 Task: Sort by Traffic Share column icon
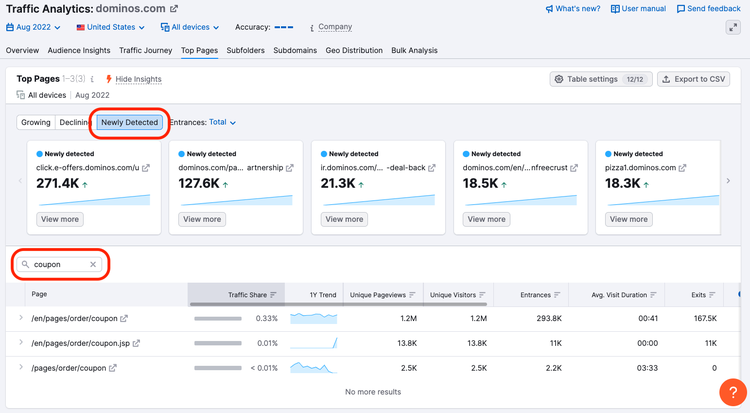(273, 295)
